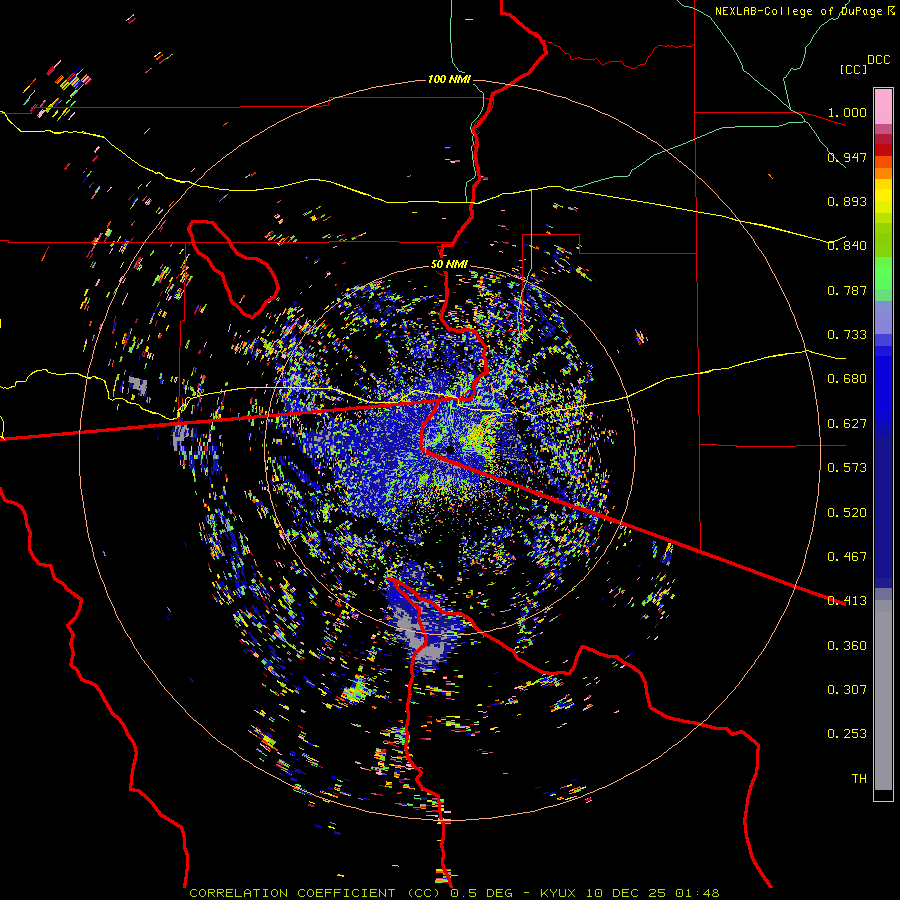Select the 0.787 scale value
This screenshot has height=900, width=900.
[847, 290]
